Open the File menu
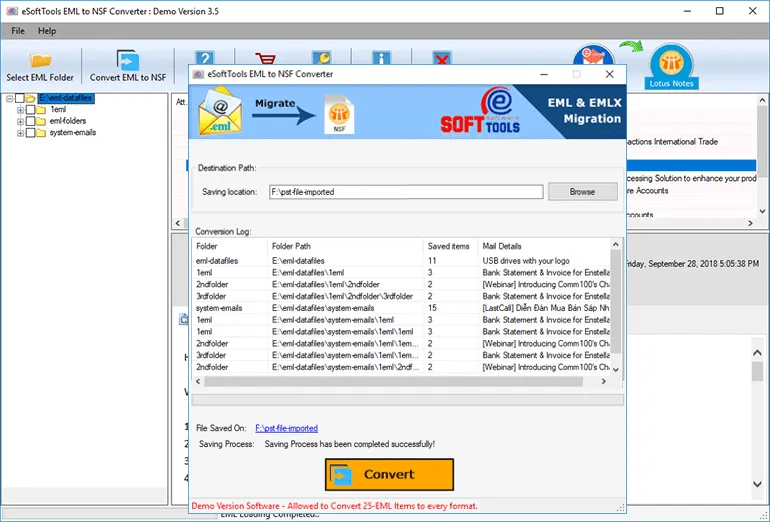This screenshot has width=770, height=522. tap(18, 30)
